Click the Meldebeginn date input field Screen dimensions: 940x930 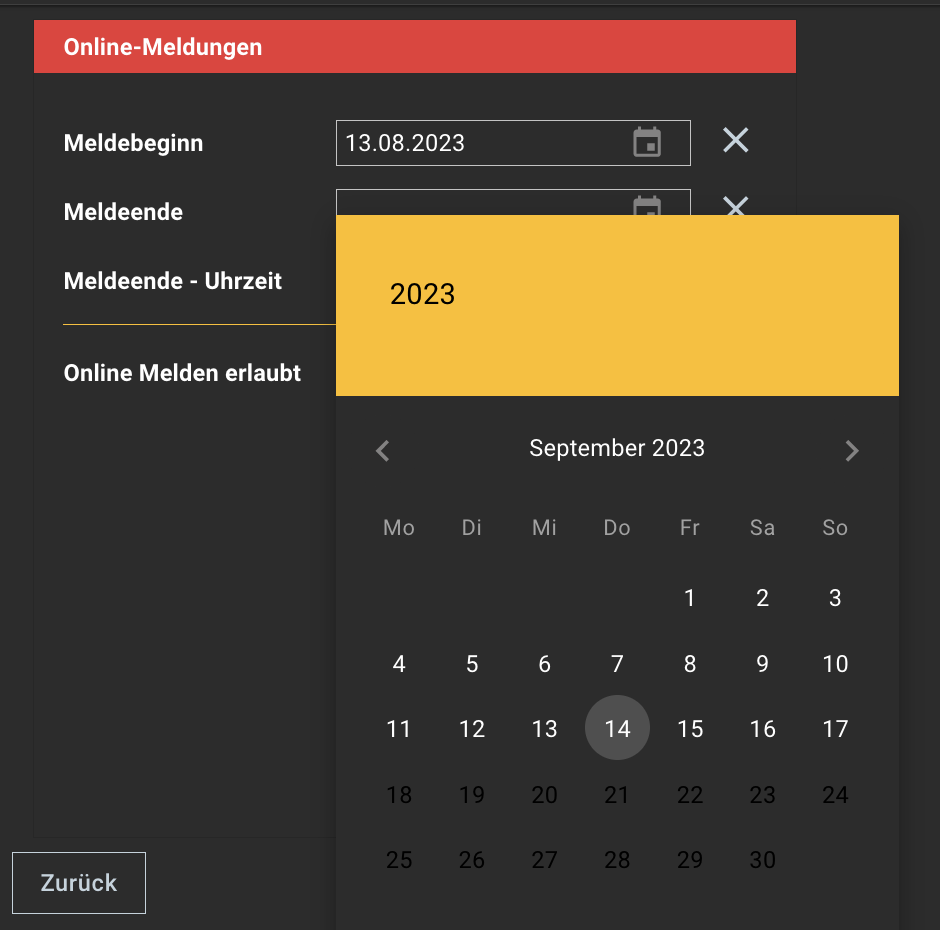(x=480, y=143)
